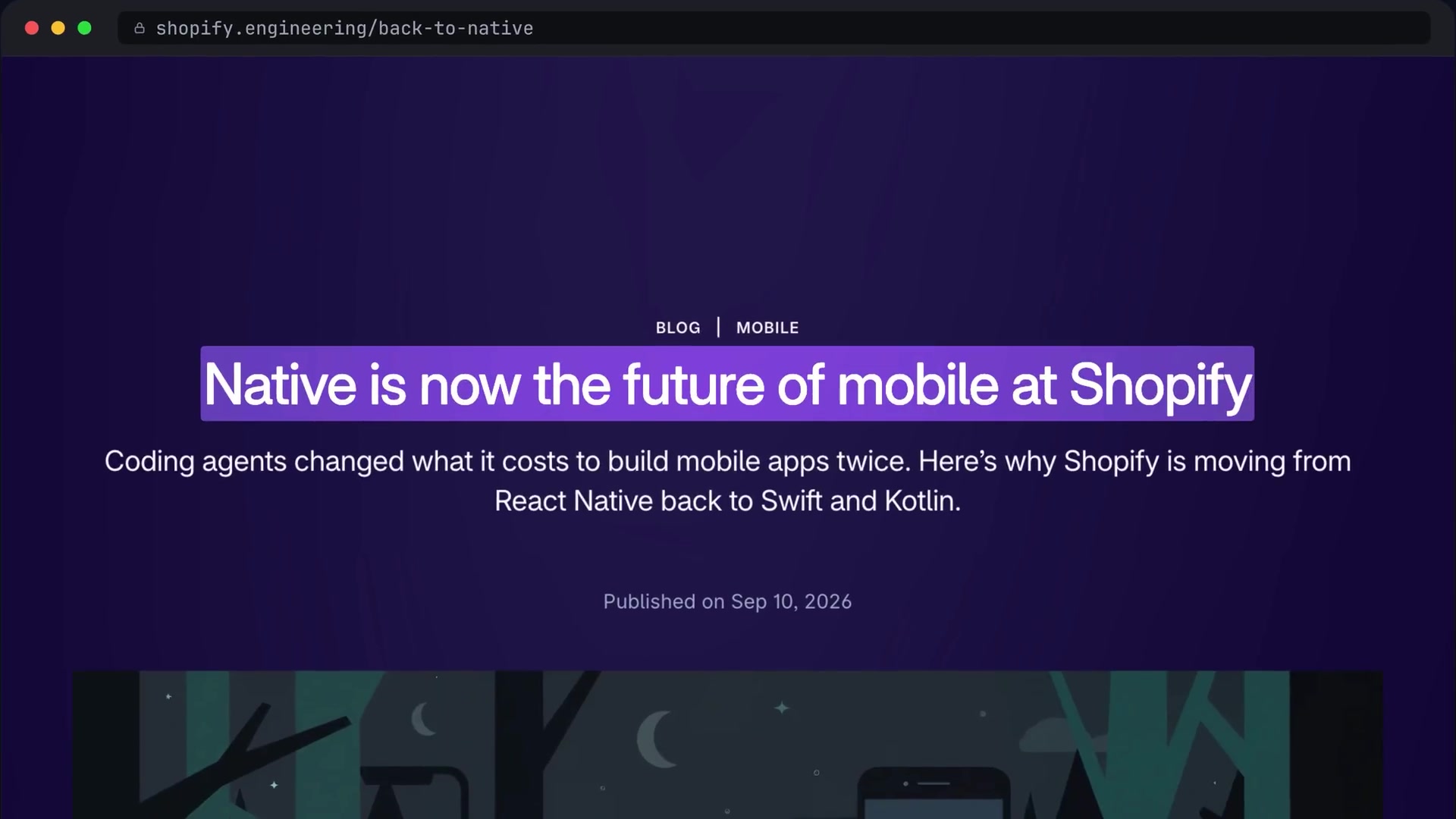Click the shopify.engineering/back-to-native URL field
The width and height of the screenshot is (1456, 819).
coord(774,28)
